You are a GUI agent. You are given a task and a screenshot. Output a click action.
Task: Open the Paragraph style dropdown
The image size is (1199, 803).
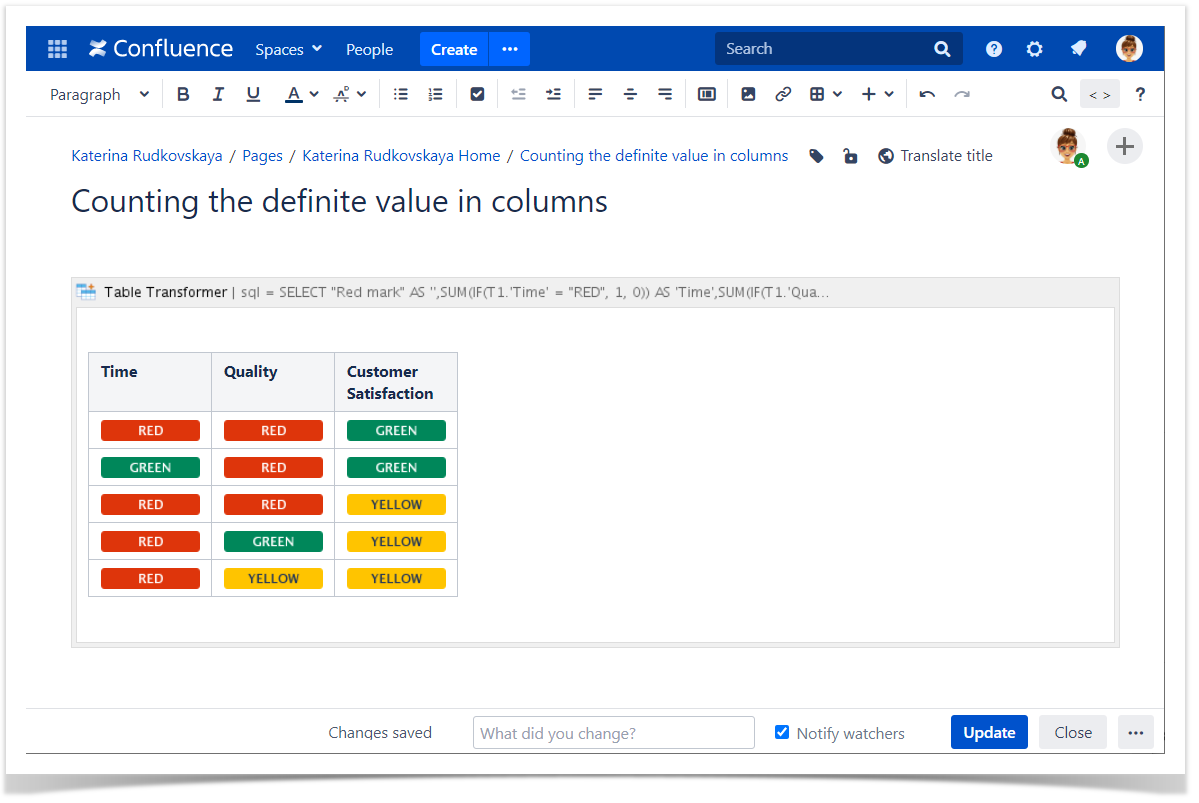(x=99, y=94)
